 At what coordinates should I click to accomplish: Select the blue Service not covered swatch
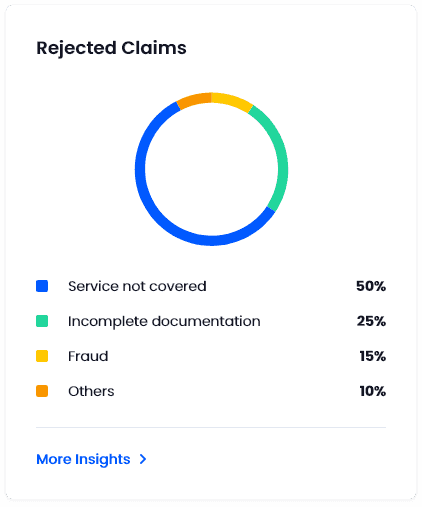(42, 286)
